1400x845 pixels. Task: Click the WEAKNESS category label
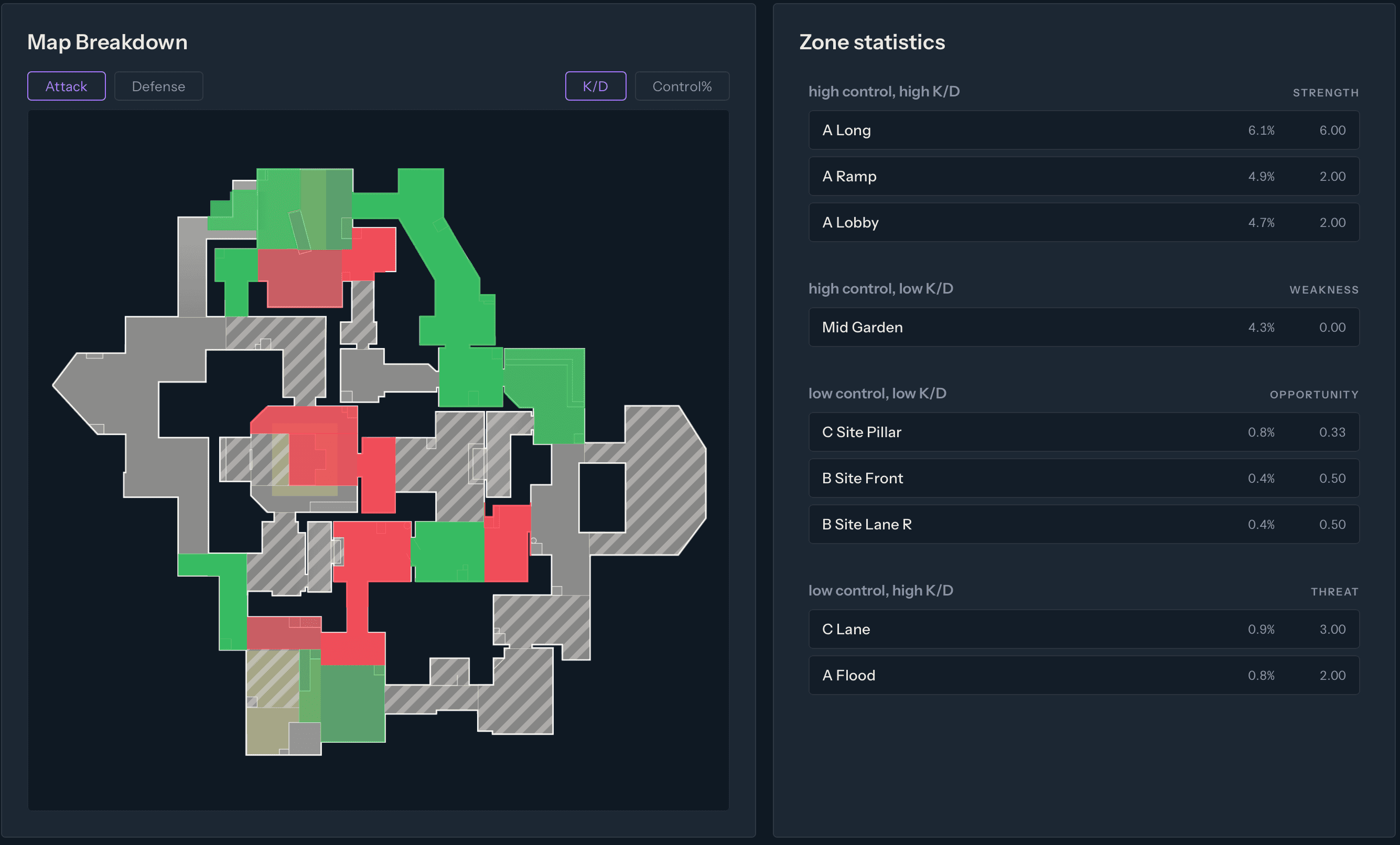tap(1324, 289)
